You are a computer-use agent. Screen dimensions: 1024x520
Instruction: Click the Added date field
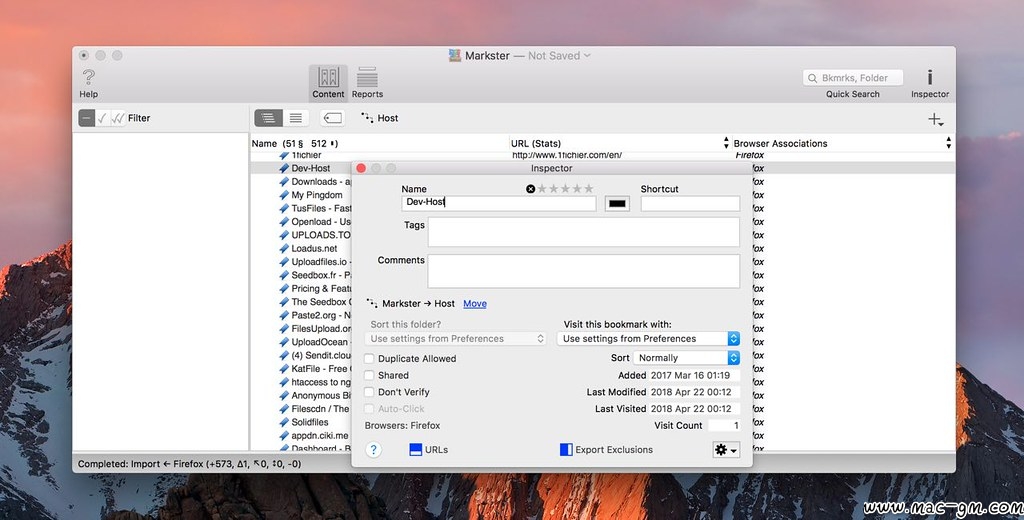[x=694, y=376]
